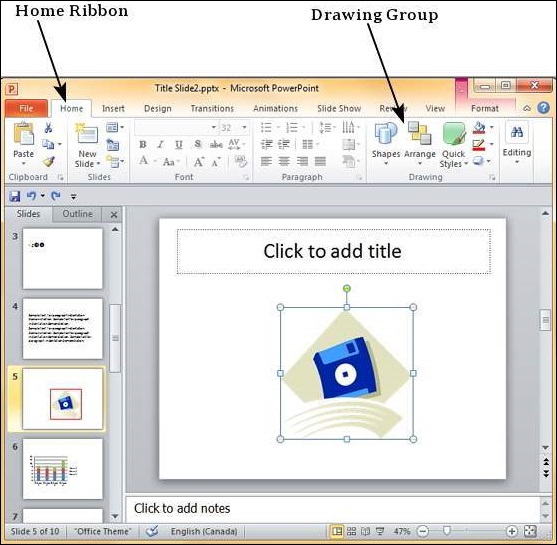This screenshot has width=557, height=545.
Task: Open the font size 32 dropdown
Action: click(x=244, y=127)
